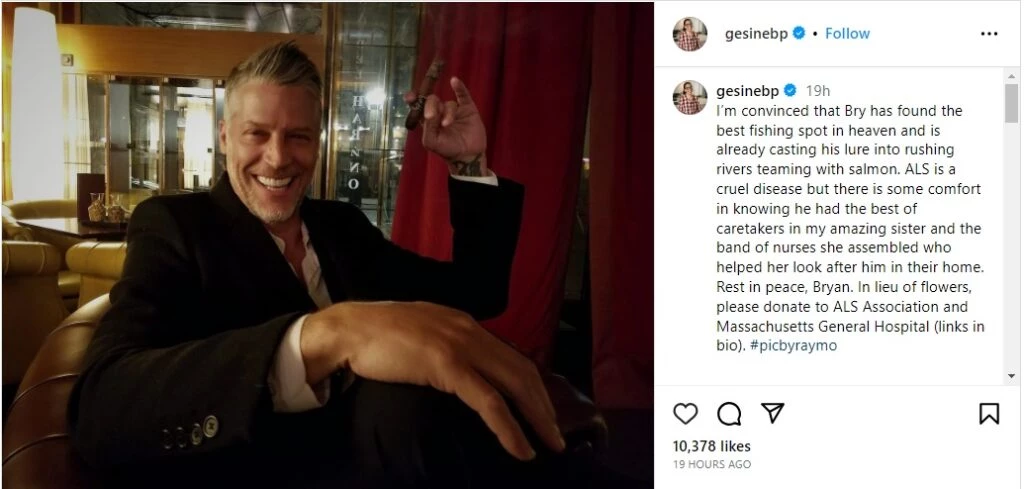The width and height of the screenshot is (1024, 489).
Task: Like the post with the heart icon
Action: [685, 413]
